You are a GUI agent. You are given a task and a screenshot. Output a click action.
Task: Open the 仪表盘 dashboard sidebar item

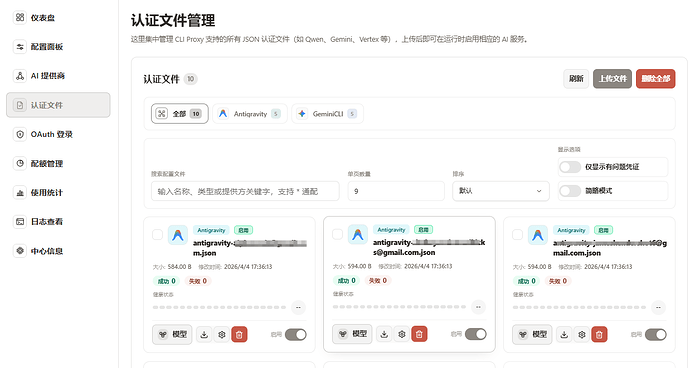[x=58, y=18]
